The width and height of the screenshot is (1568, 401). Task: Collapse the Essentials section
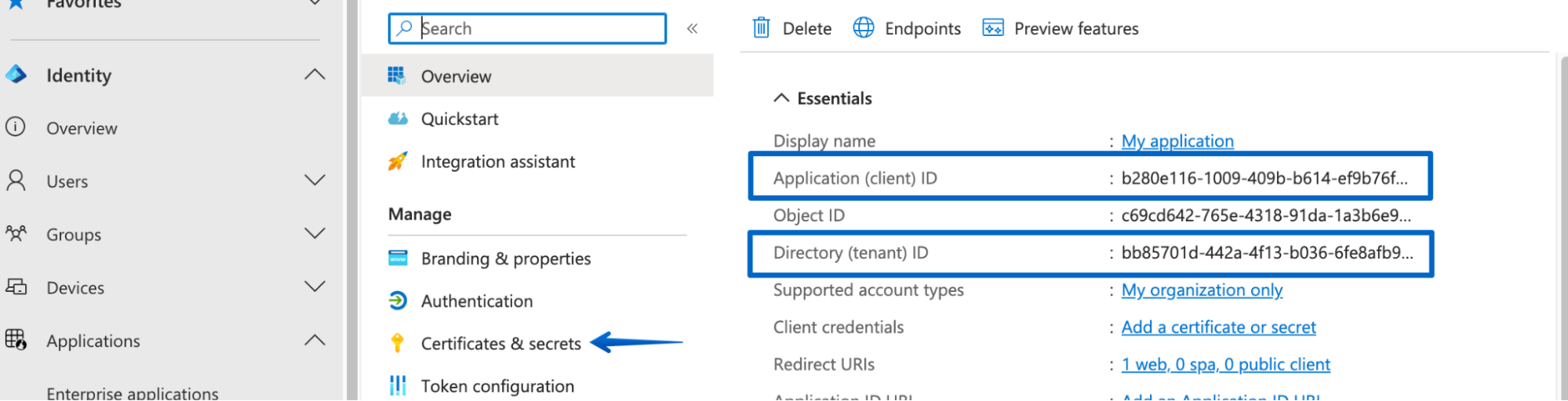(x=781, y=98)
